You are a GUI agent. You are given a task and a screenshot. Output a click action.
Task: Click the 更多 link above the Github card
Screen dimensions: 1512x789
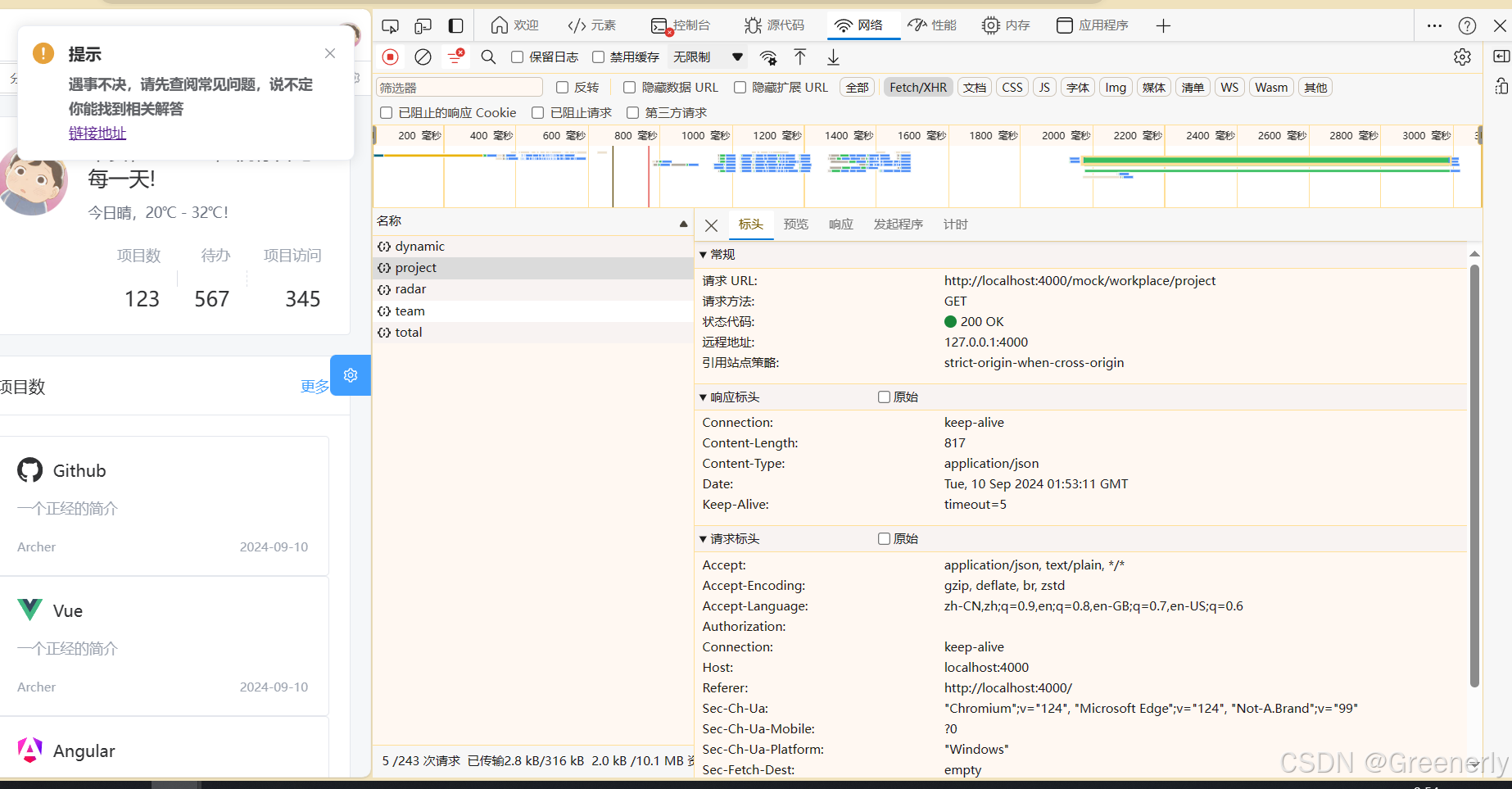[x=314, y=386]
